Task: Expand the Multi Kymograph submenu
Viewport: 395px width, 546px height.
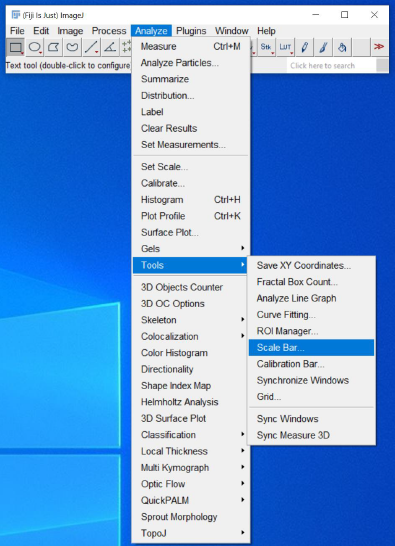Action: [x=191, y=467]
